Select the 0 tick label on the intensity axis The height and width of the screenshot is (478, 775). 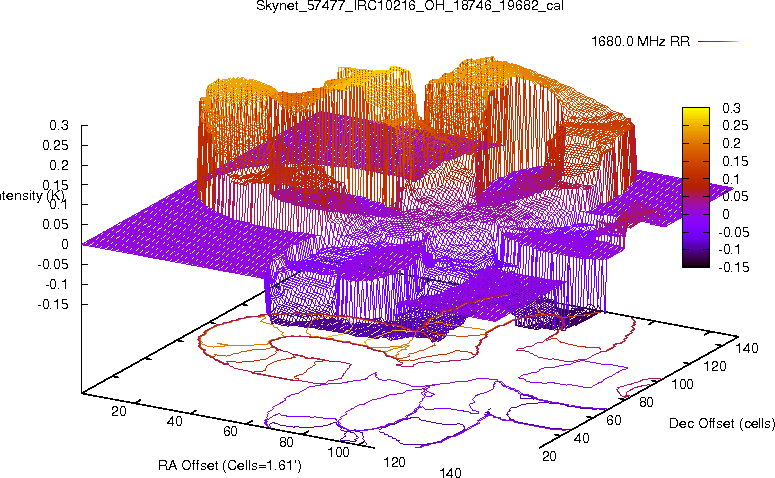click(x=65, y=244)
